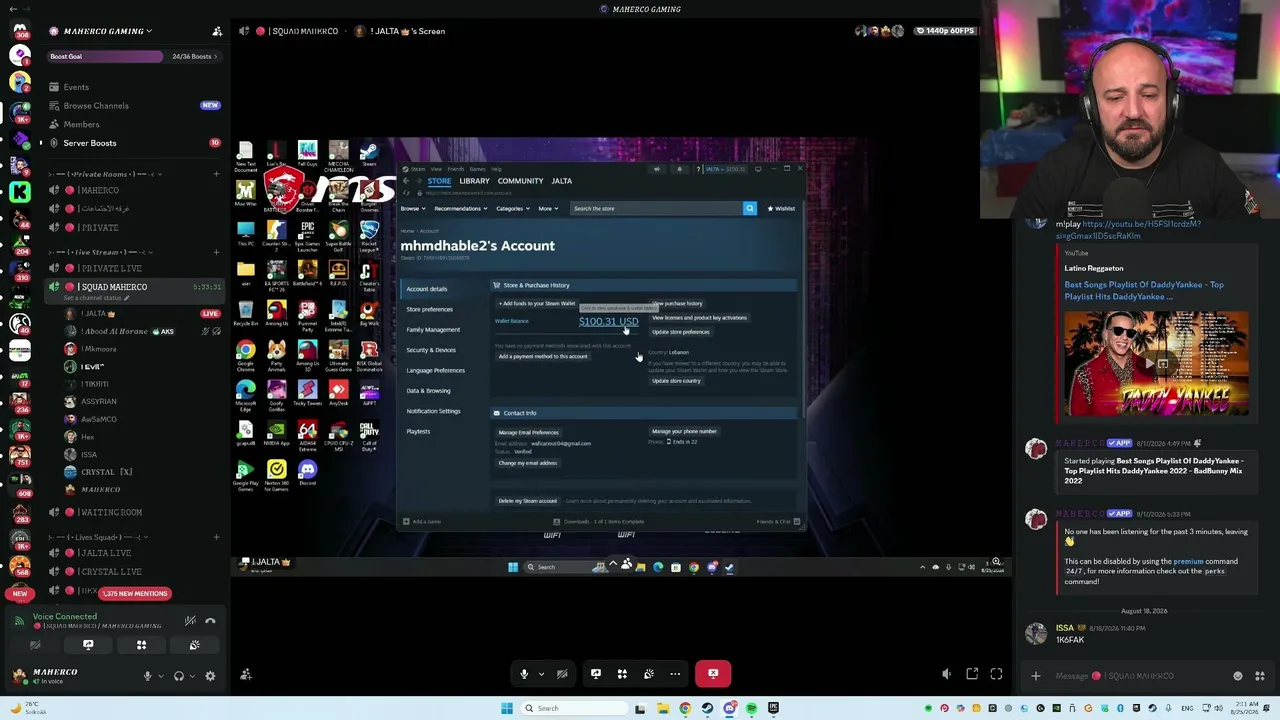This screenshot has width=1280, height=720.
Task: Open the Daddy Yankee playlist video thumbnail
Action: pos(1156,363)
